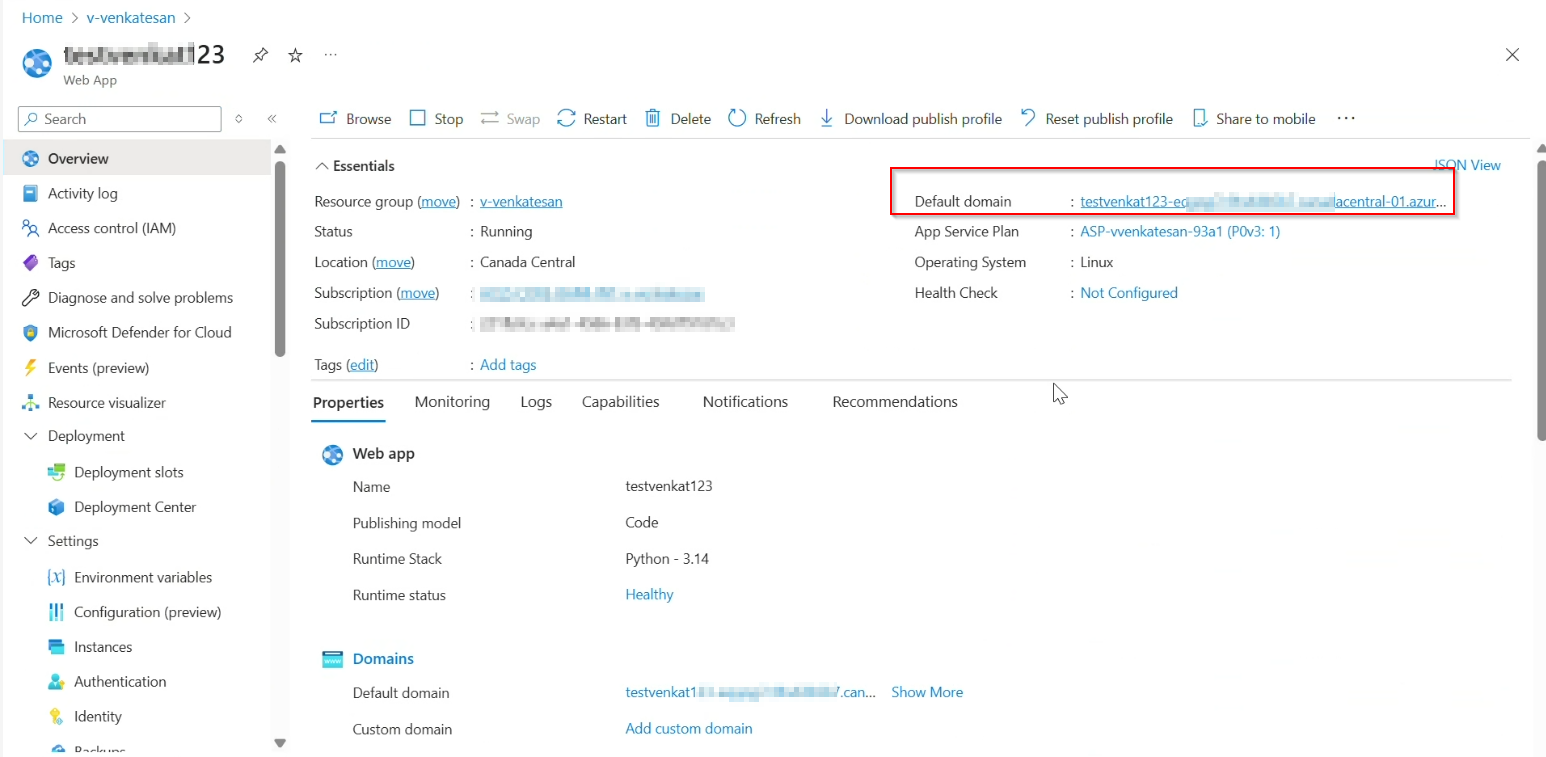
Task: Click the expand/collapse diamond next to Search
Action: tap(238, 118)
